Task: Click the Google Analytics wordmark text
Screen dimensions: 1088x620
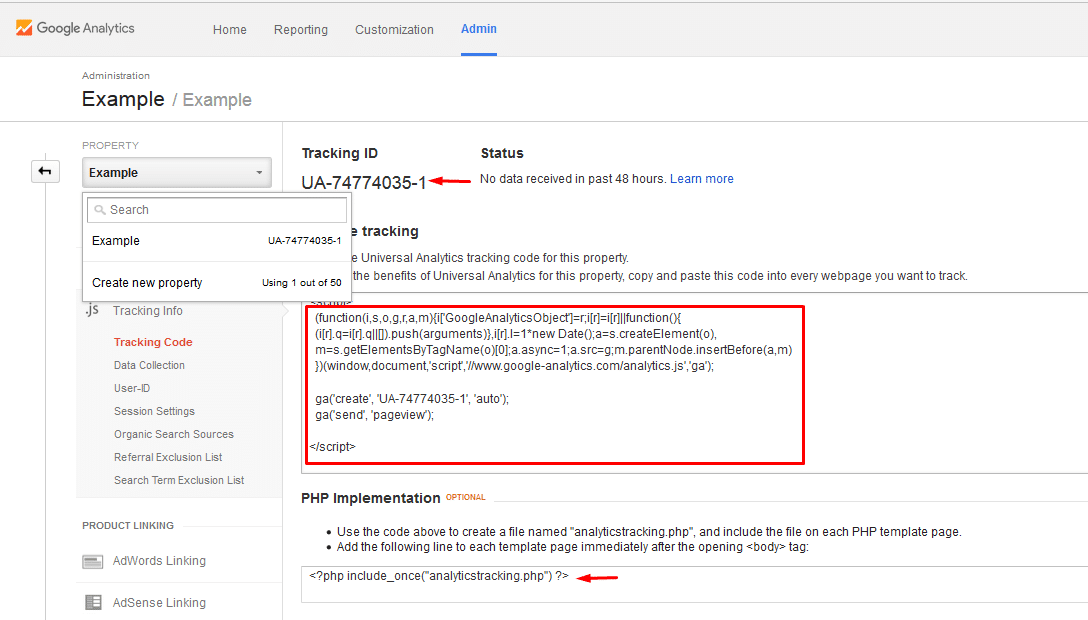Action: coord(85,28)
